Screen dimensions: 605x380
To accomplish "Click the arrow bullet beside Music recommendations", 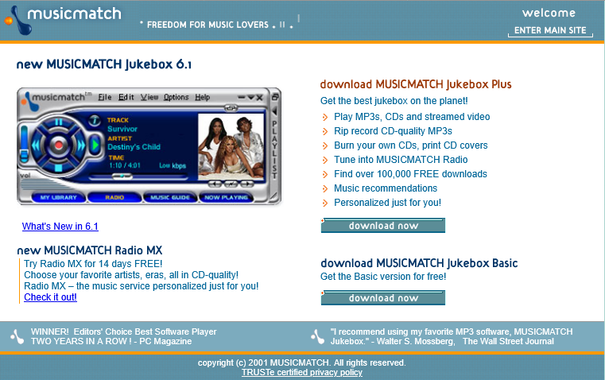I will 325,189.
